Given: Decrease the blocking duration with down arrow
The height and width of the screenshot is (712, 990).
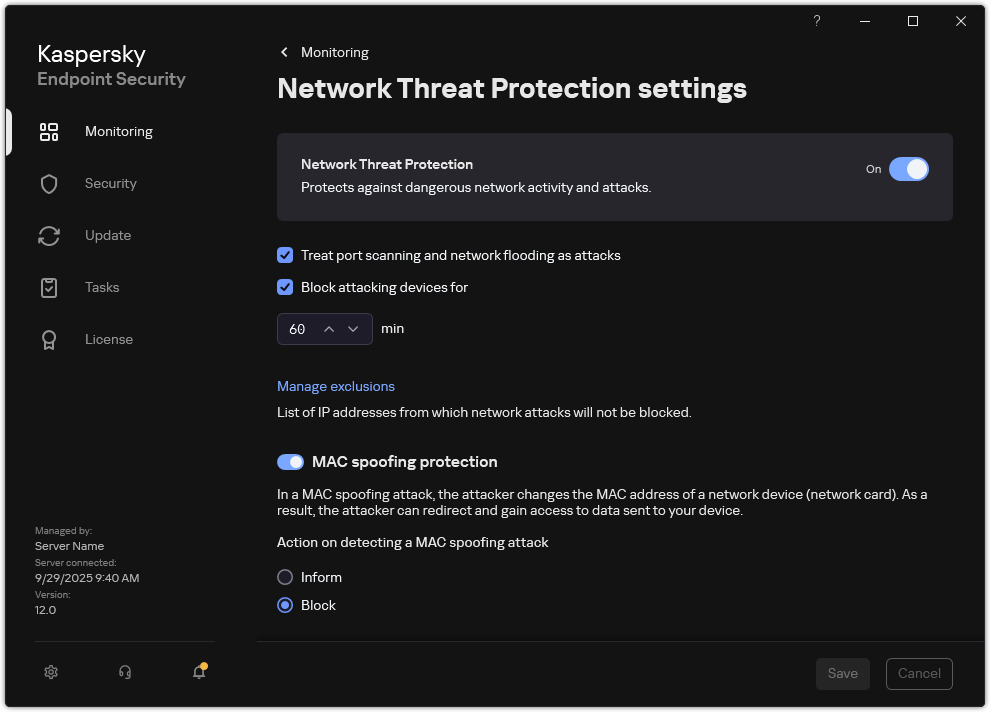Looking at the screenshot, I should pyautogui.click(x=353, y=328).
